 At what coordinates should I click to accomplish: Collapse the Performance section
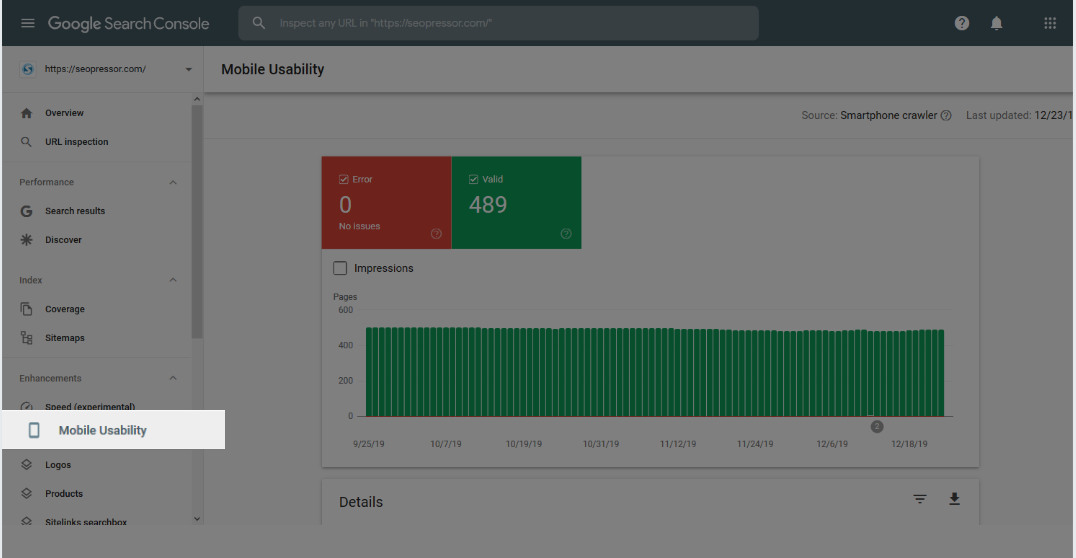(x=173, y=183)
